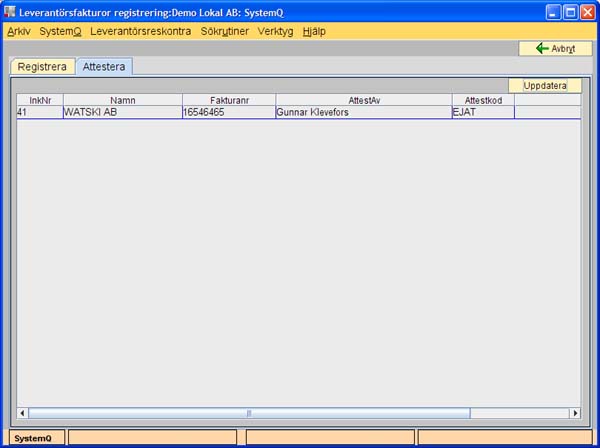The width and height of the screenshot is (600, 448).
Task: Select invoice number 16546465 cell
Action: pos(229,112)
